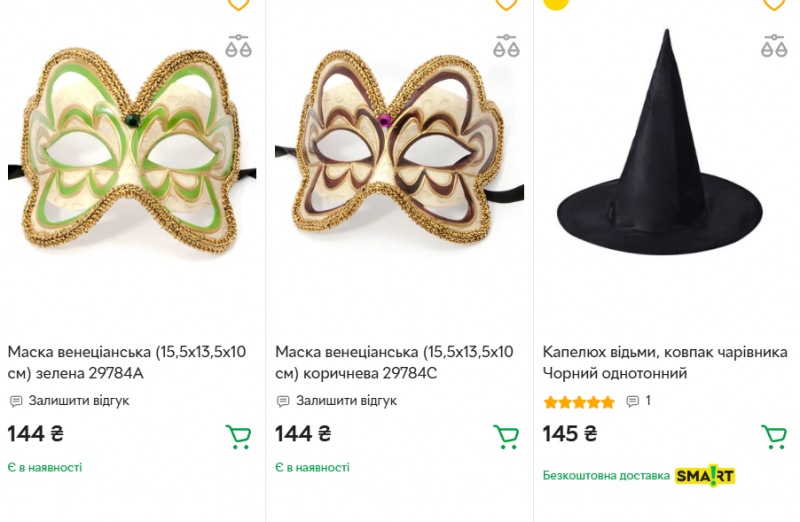Image resolution: width=800 pixels, height=522 pixels.
Task: Open brown Venetian mask product image
Action: pos(398,167)
